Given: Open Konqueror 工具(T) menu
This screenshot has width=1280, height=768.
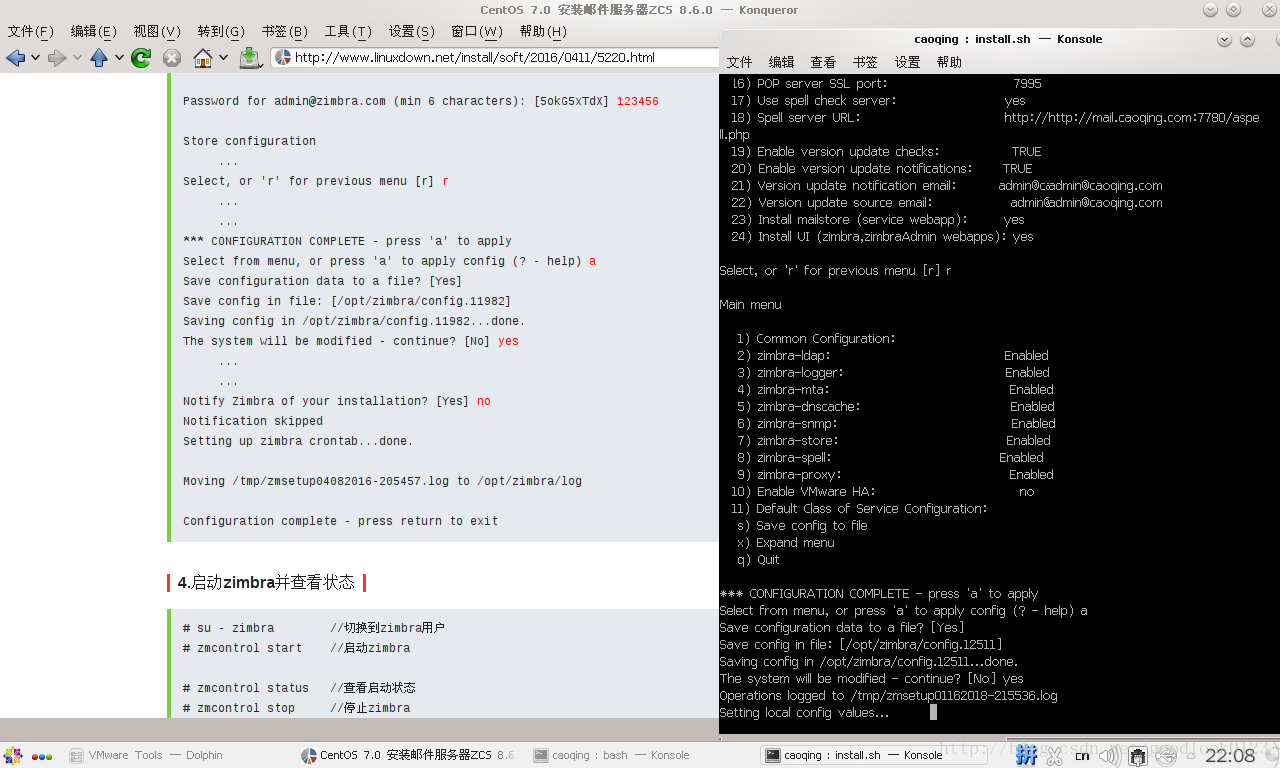Looking at the screenshot, I should 348,32.
